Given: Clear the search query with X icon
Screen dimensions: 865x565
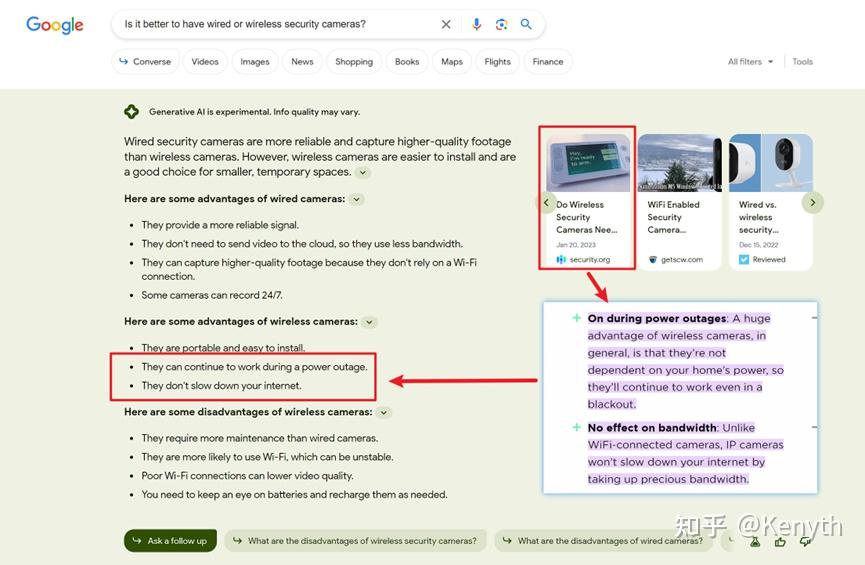Looking at the screenshot, I should (x=446, y=24).
